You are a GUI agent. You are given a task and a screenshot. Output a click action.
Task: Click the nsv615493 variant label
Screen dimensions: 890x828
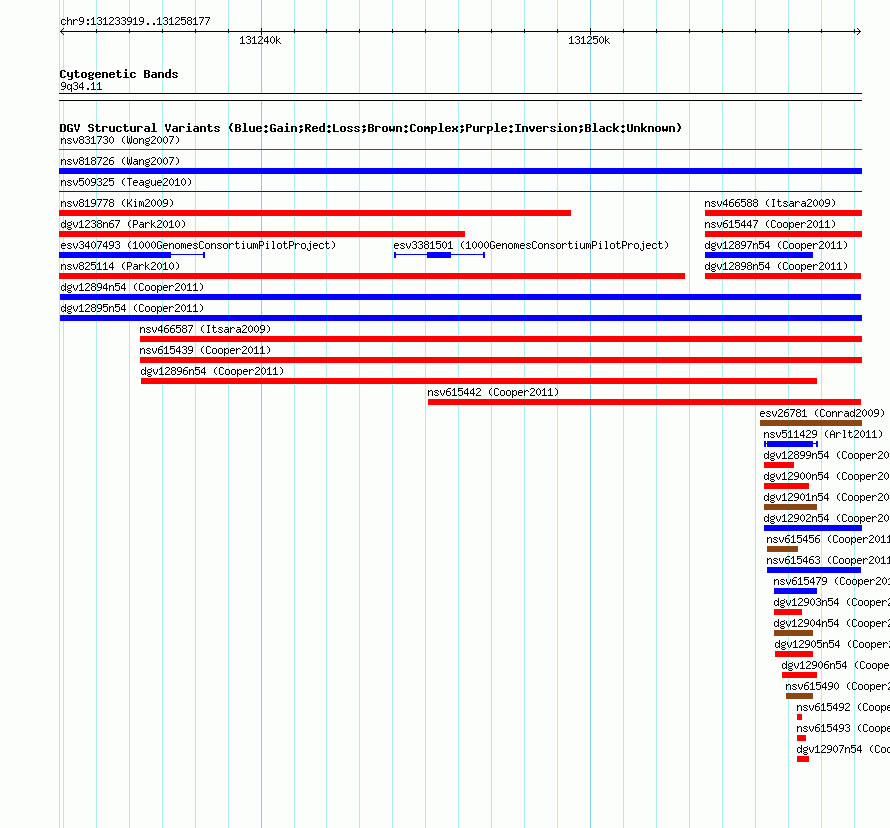point(843,728)
